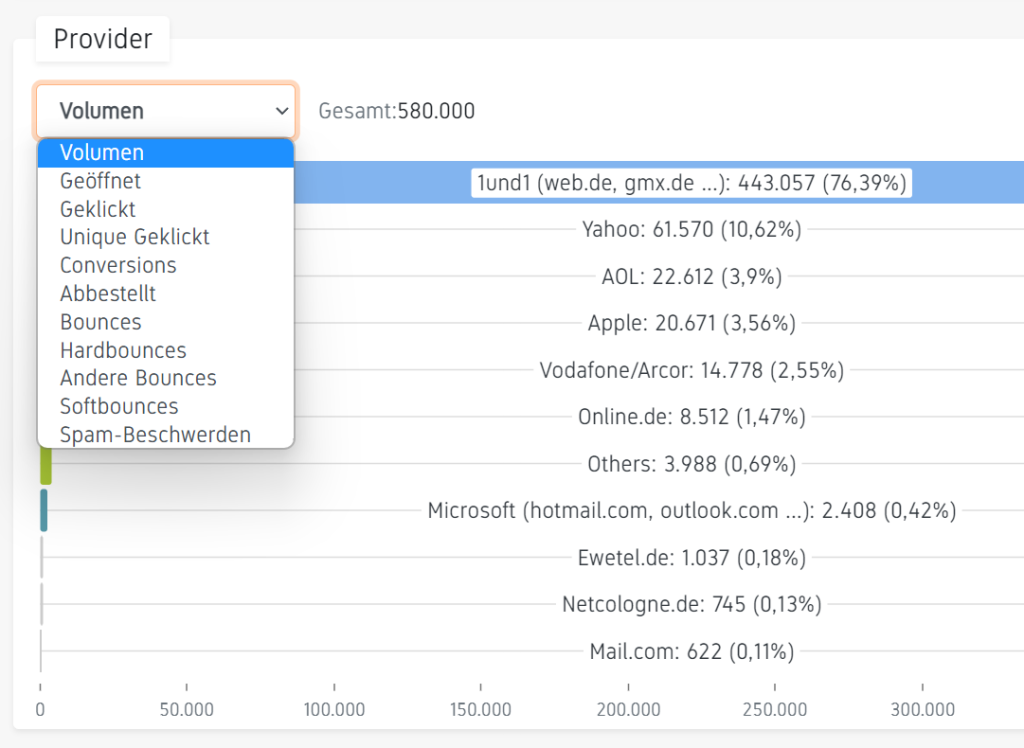
Task: Click the Vodafone/Arcor data label
Action: point(692,371)
